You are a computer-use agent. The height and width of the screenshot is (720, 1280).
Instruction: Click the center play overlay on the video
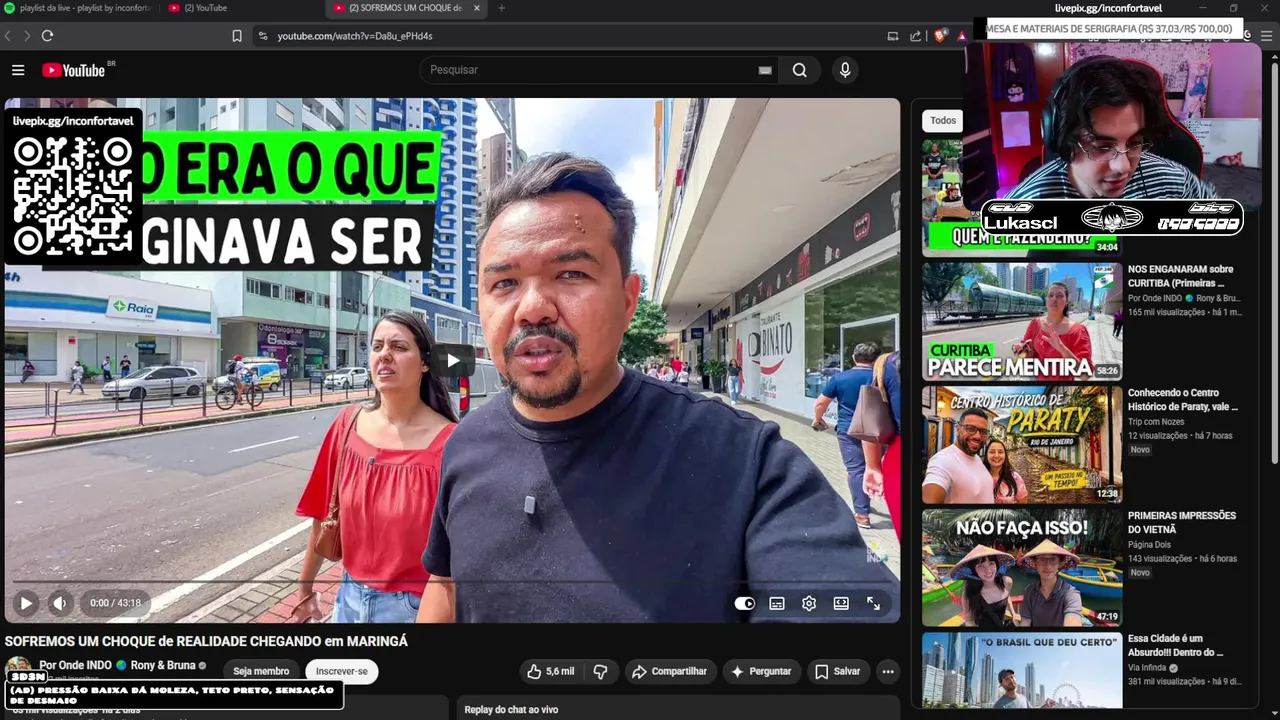(453, 360)
